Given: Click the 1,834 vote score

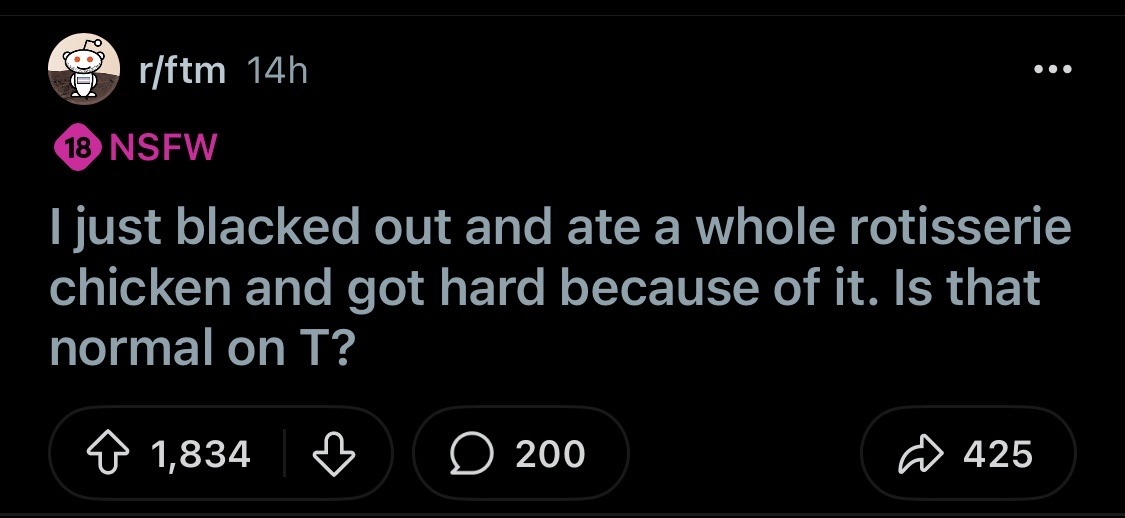Looking at the screenshot, I should (202, 454).
